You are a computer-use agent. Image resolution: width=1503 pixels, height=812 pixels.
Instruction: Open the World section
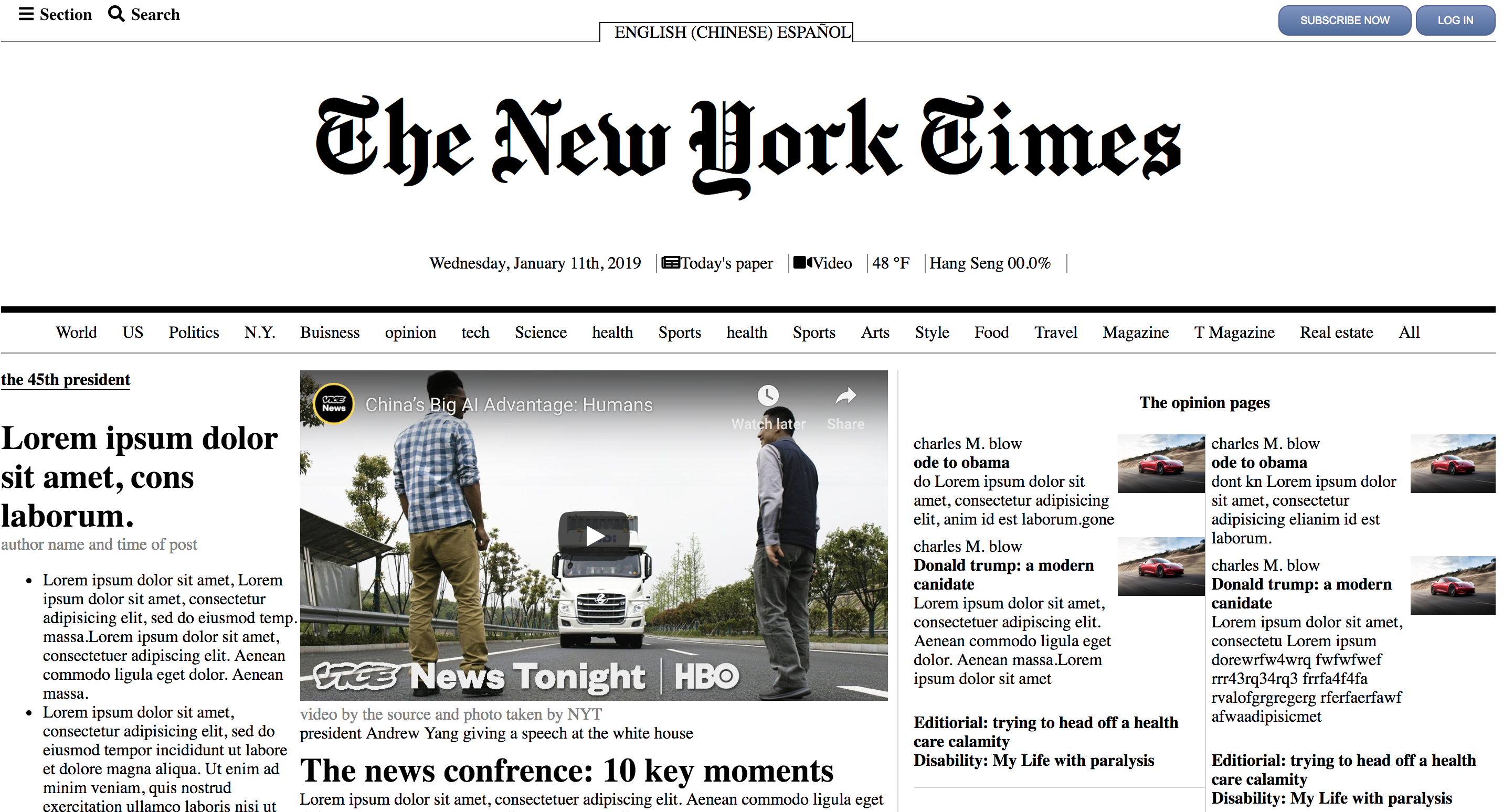pyautogui.click(x=77, y=333)
